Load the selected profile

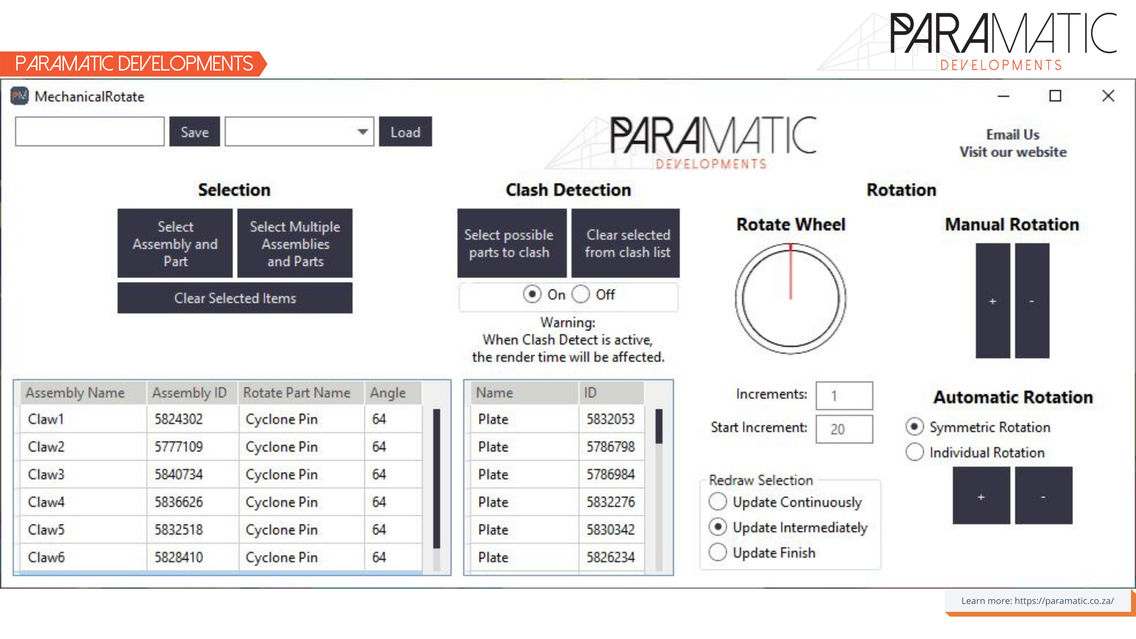405,132
